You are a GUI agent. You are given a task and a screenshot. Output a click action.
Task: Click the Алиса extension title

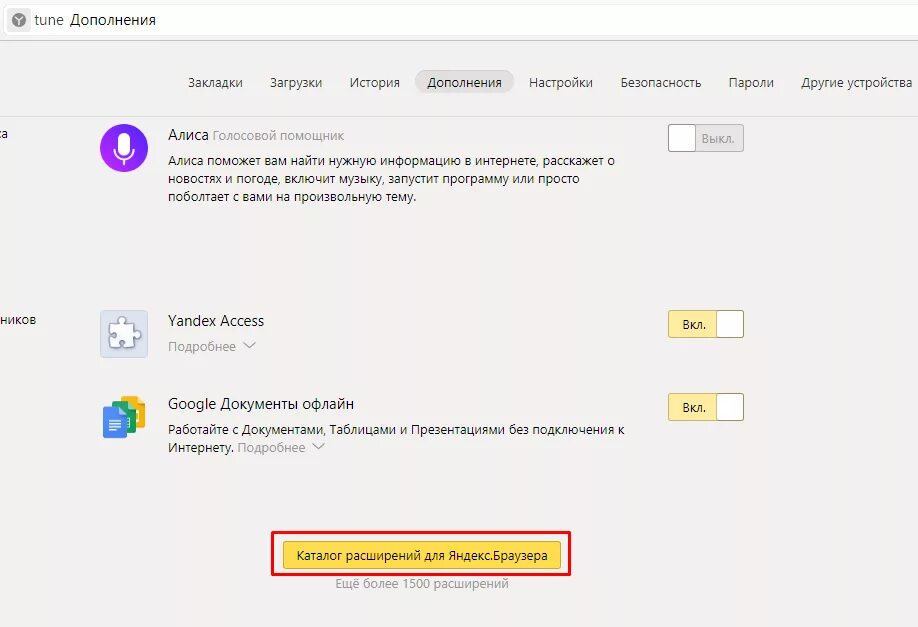pyautogui.click(x=188, y=135)
